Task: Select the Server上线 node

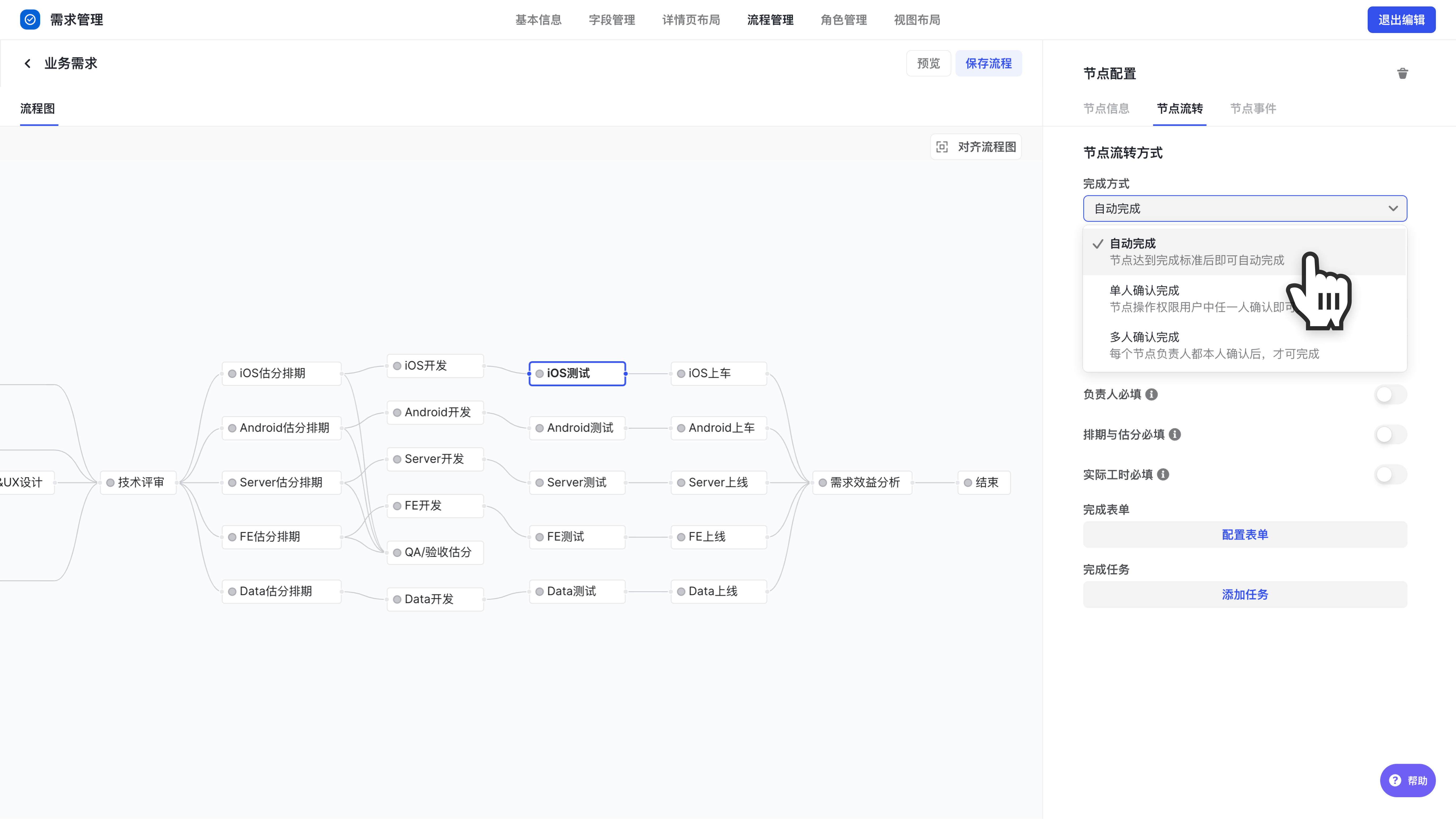Action: (x=718, y=483)
